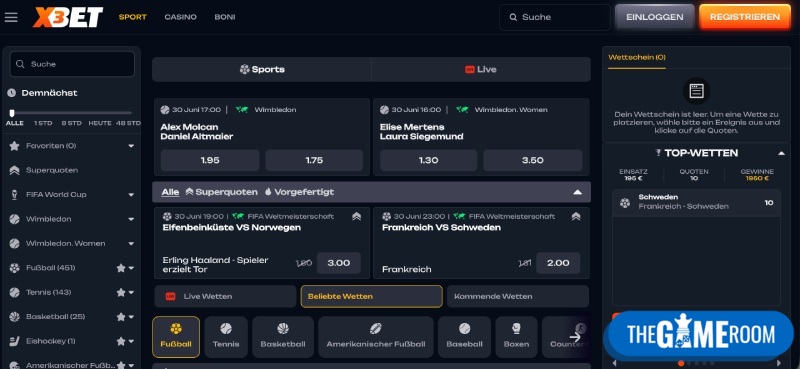800x369 pixels.
Task: Select the Baseball sport tile
Action: (464, 337)
